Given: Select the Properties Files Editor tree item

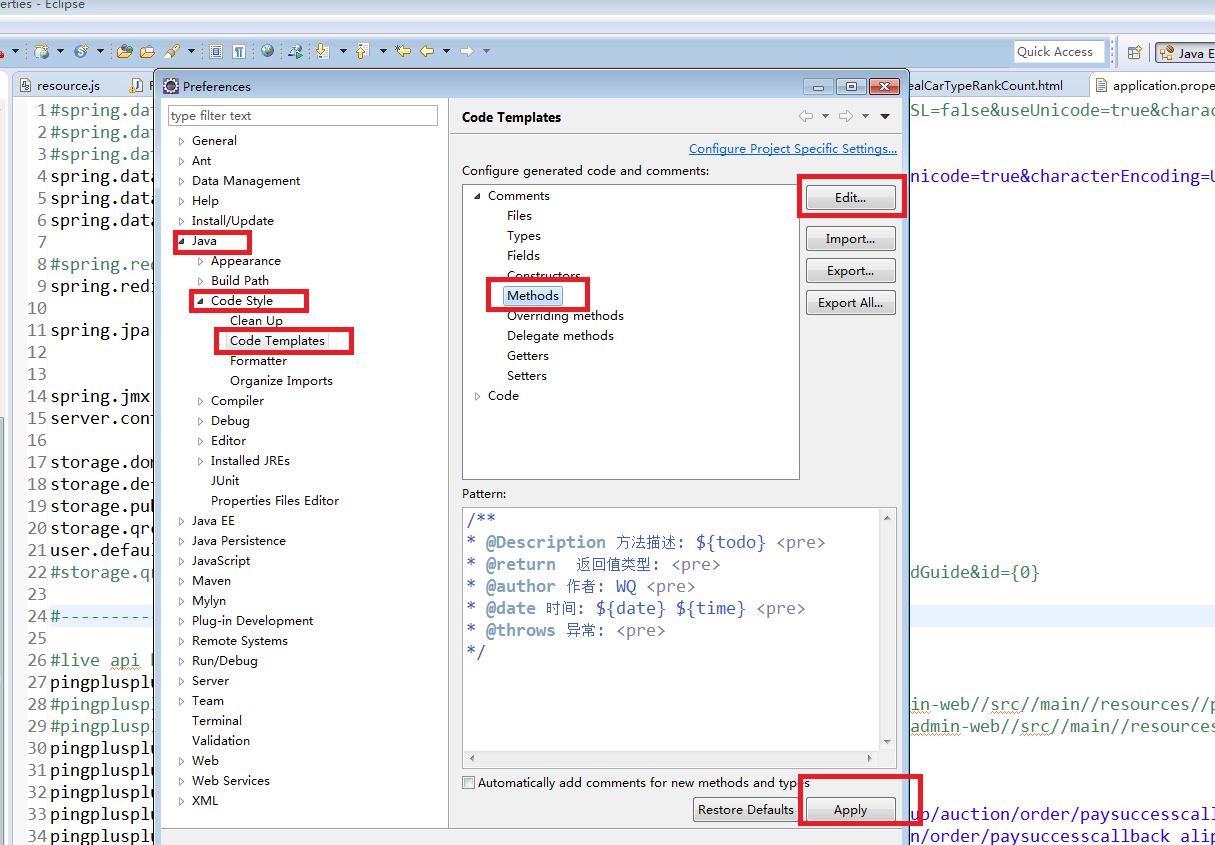Looking at the screenshot, I should (275, 501).
